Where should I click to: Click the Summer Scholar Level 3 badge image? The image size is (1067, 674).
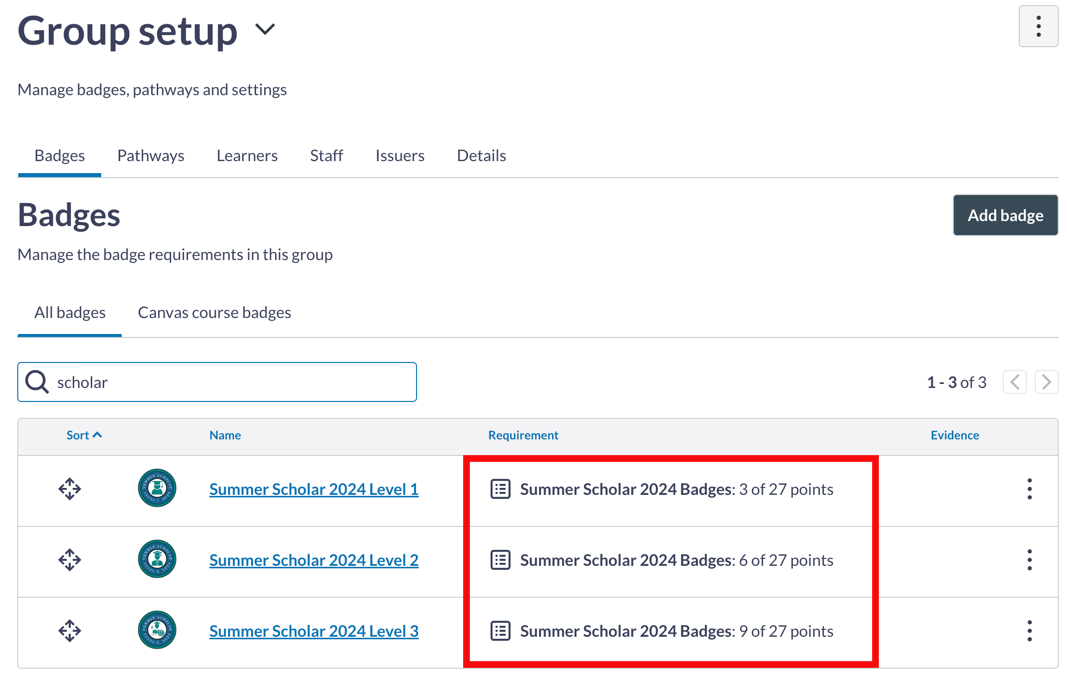[x=157, y=631]
